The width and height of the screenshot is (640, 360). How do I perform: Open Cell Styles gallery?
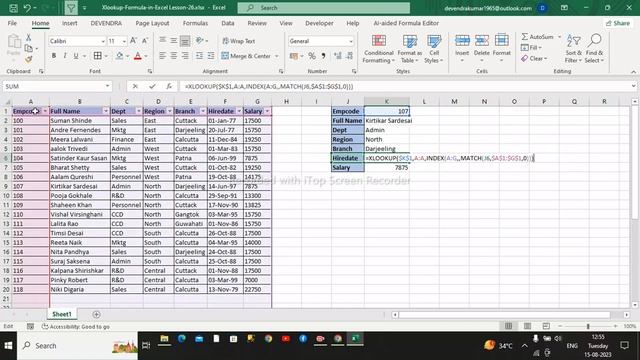click(x=434, y=49)
